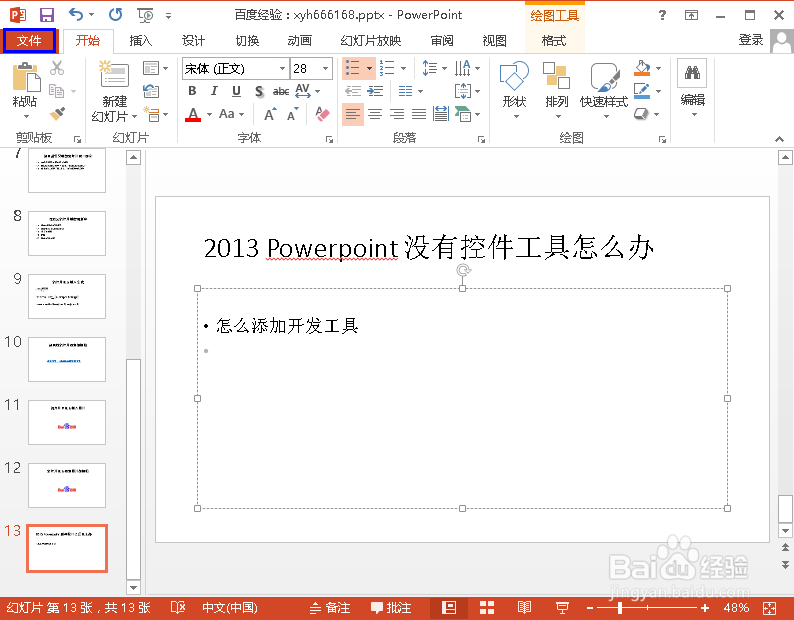Toggle left text alignment
This screenshot has width=794, height=620.
point(353,114)
